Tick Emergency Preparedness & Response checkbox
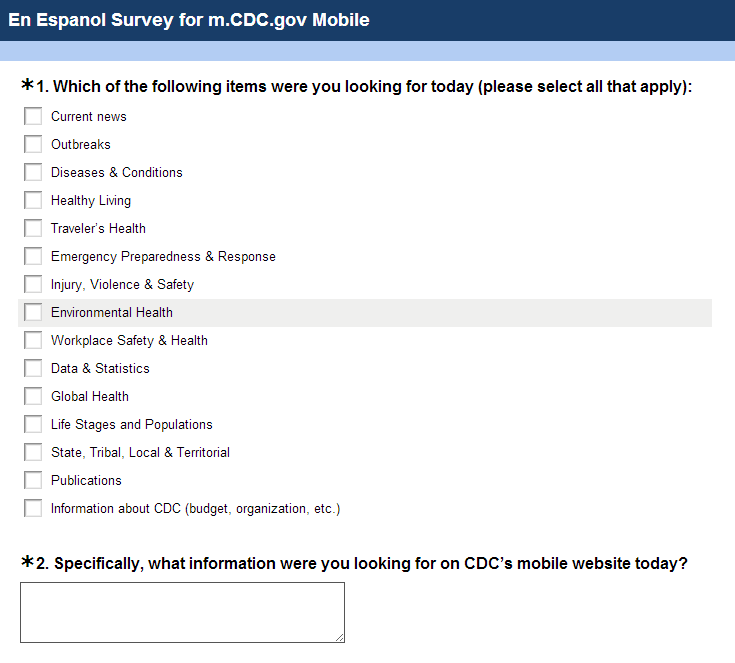This screenshot has width=735, height=663. (33, 256)
